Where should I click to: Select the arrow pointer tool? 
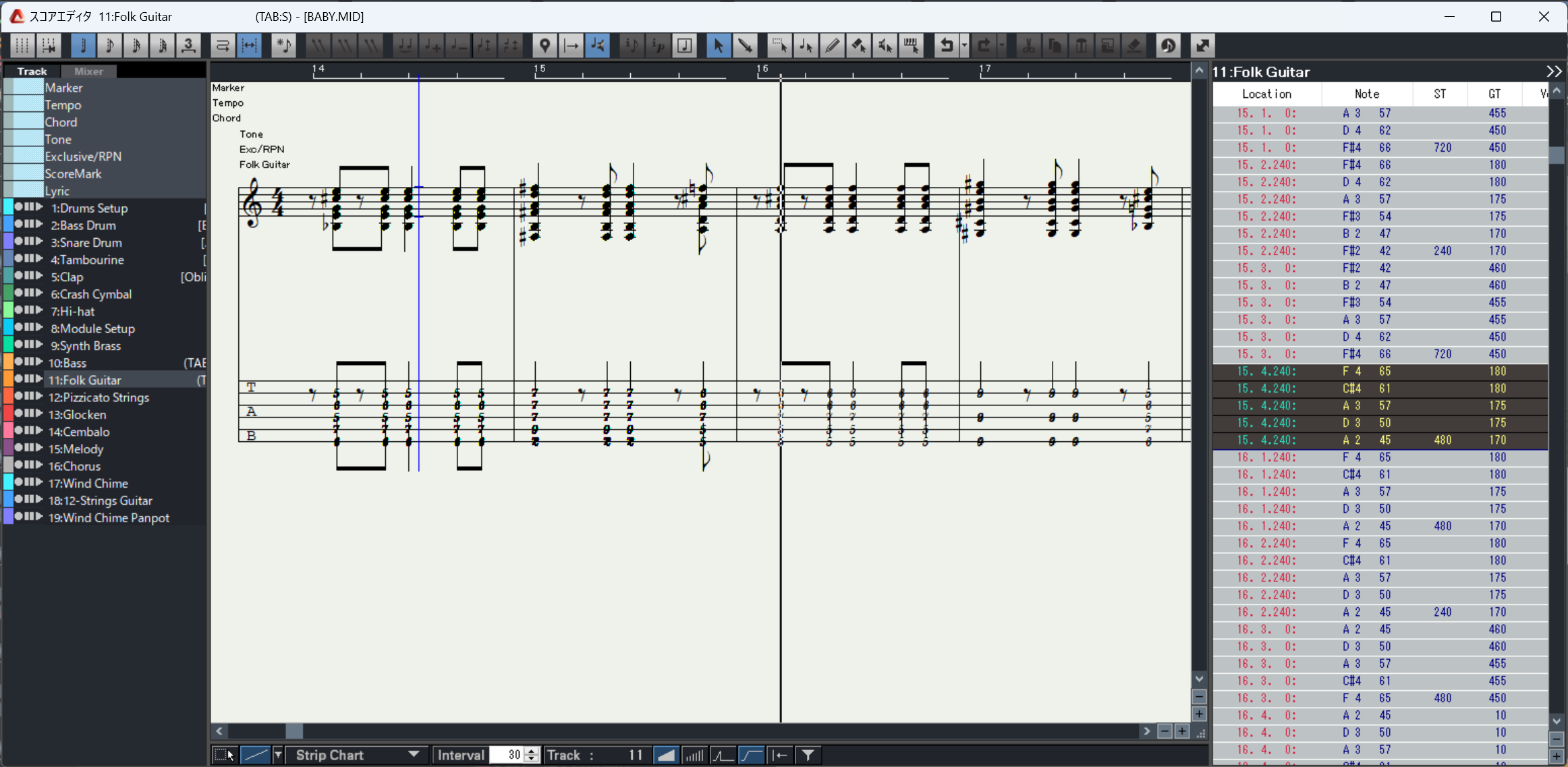[x=718, y=46]
